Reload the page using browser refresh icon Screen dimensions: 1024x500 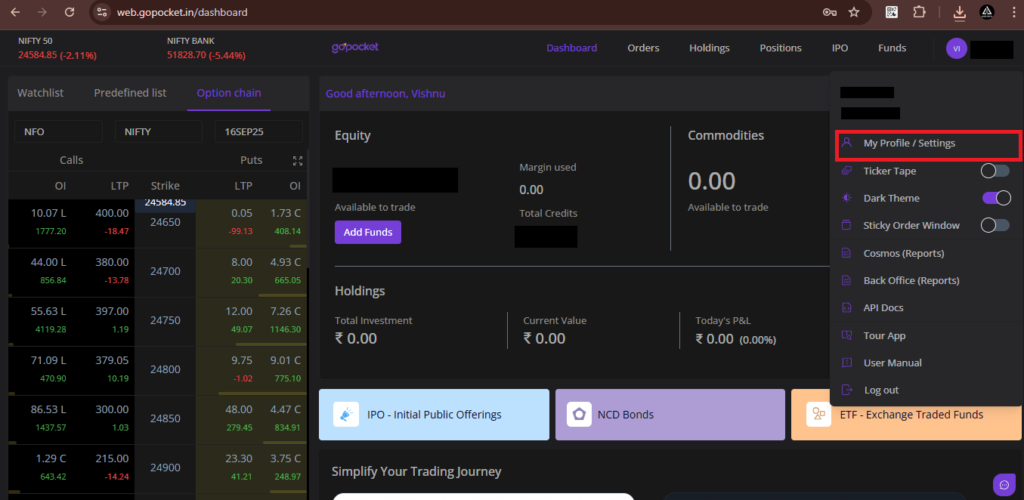pos(69,13)
